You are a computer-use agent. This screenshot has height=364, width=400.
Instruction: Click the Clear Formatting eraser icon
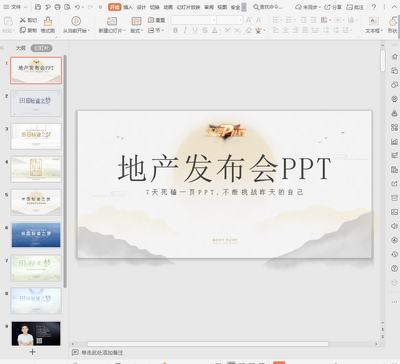click(249, 30)
